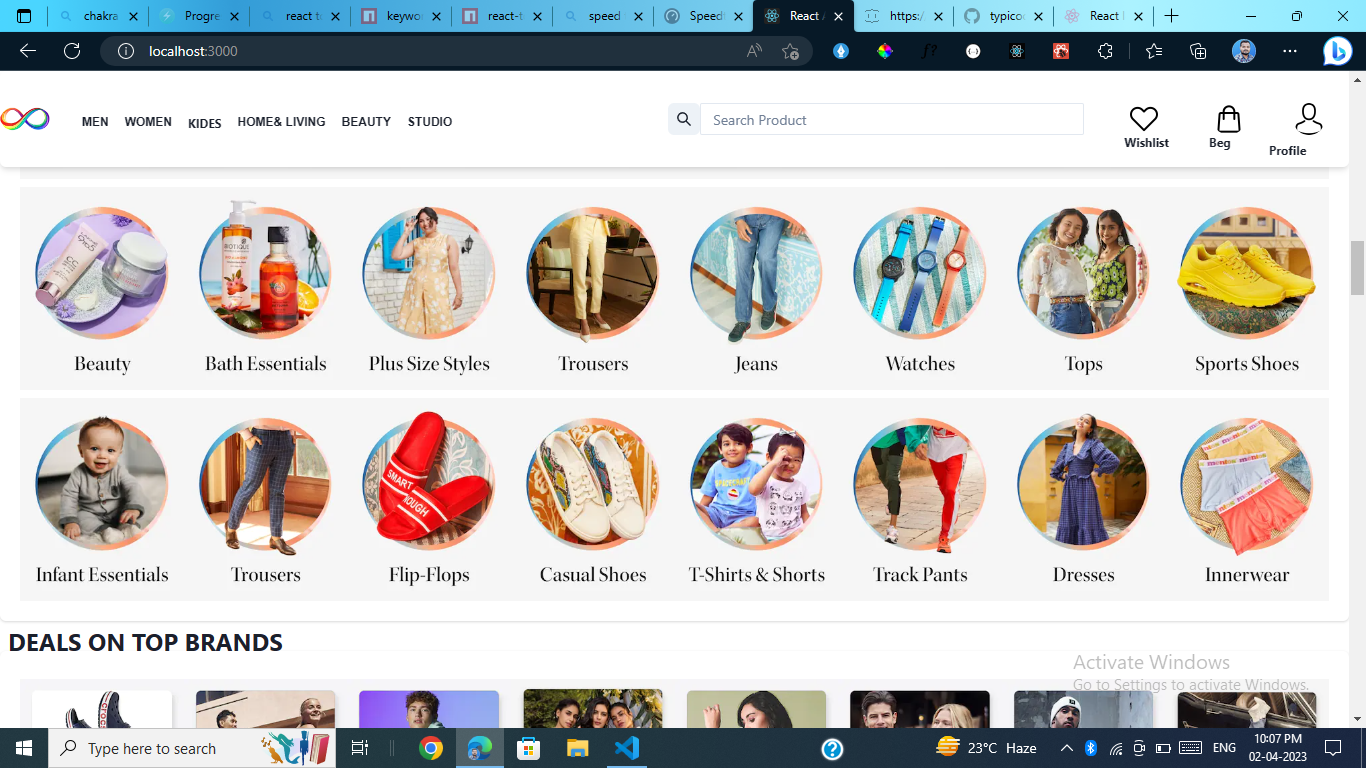Select the Flip-Flops category image
Image resolution: width=1366 pixels, height=768 pixels.
click(429, 482)
